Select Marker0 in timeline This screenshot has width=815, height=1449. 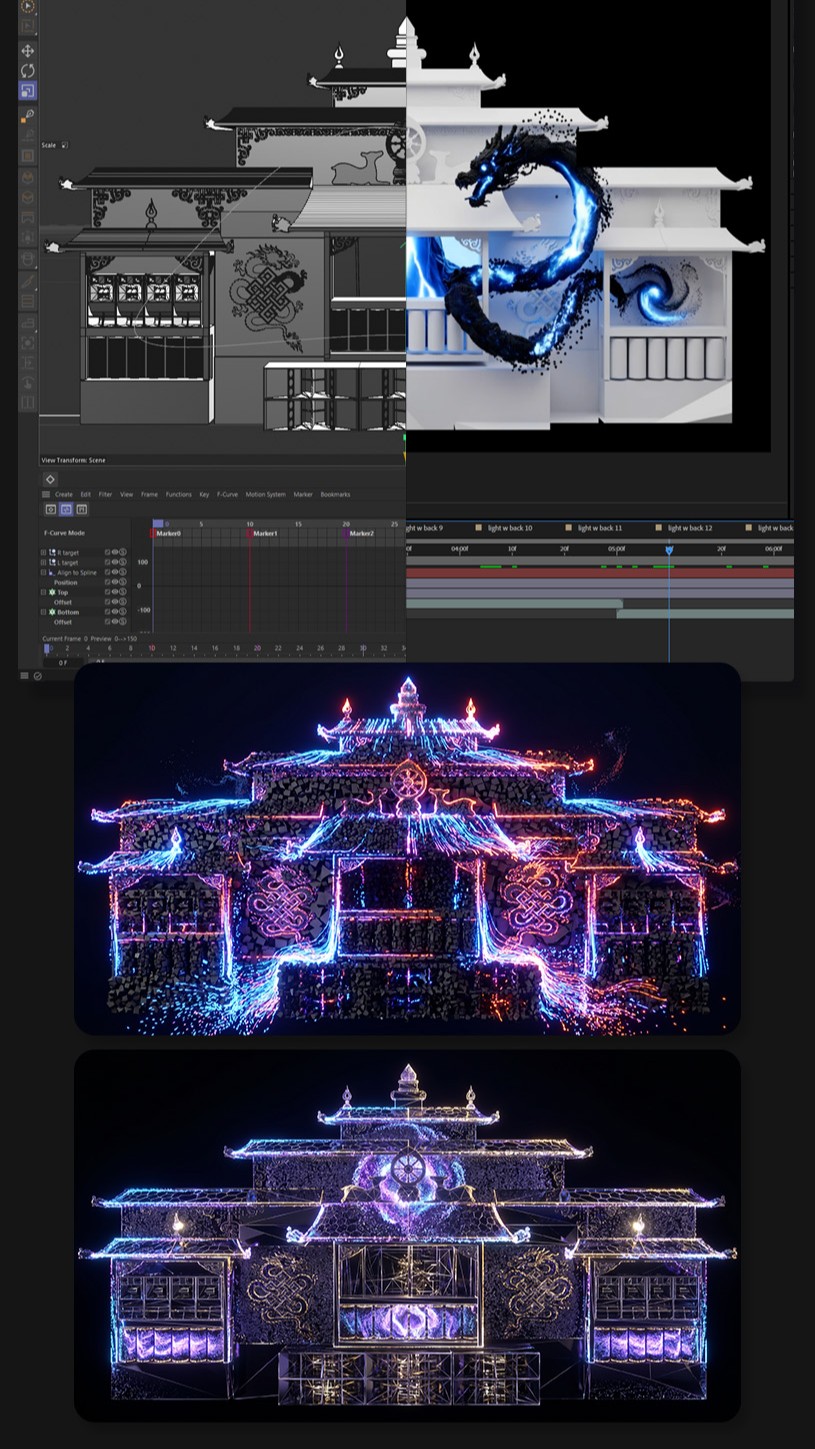[x=167, y=534]
